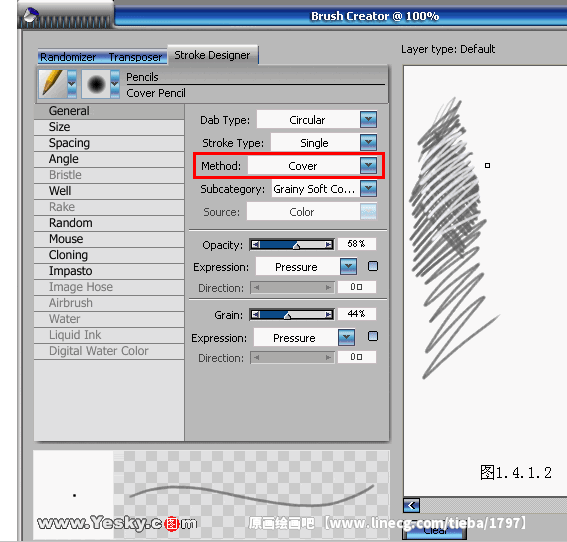Viewport: 567px width, 542px height.
Task: Click inside the scratch pad canvas
Action: click(x=485, y=281)
